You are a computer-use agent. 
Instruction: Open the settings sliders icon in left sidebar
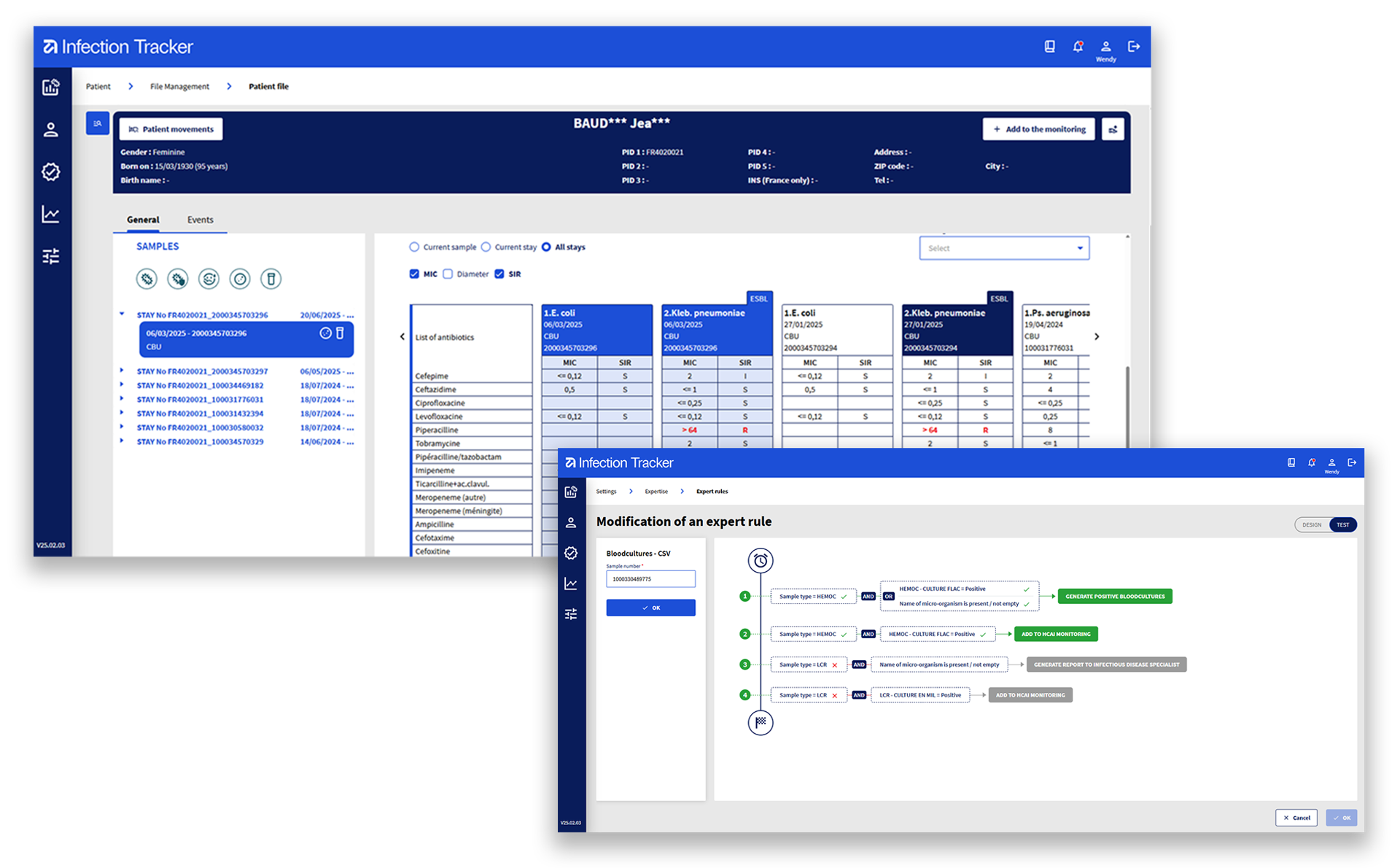[51, 257]
